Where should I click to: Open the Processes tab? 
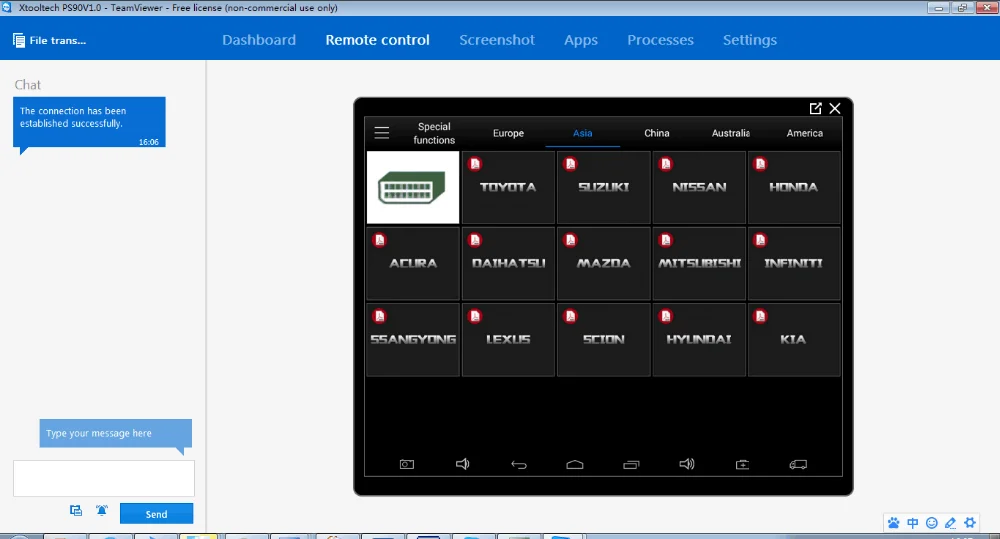pos(660,40)
